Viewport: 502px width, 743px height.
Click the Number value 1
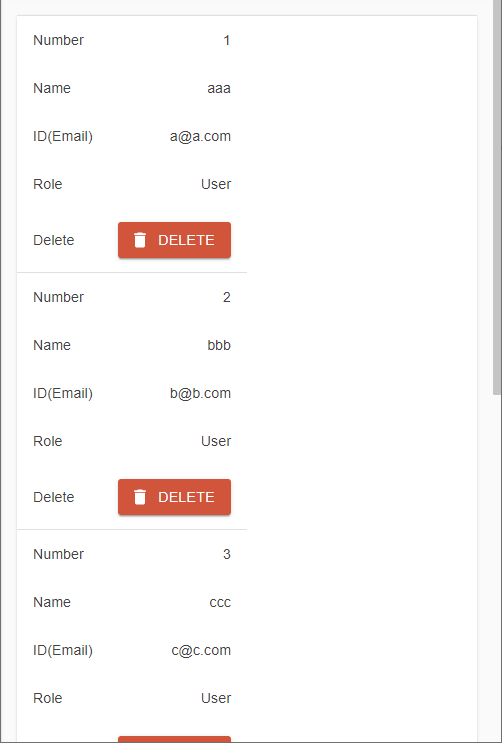(227, 40)
